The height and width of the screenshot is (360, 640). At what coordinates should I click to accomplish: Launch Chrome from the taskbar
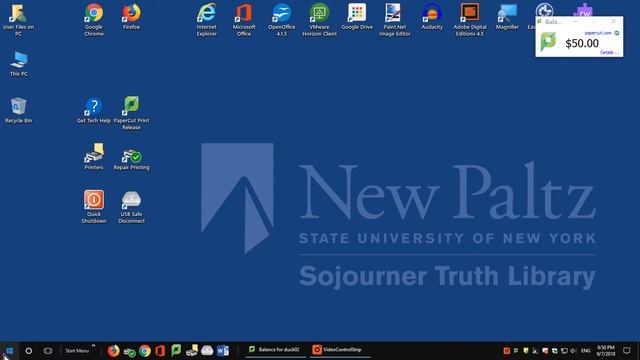point(144,351)
